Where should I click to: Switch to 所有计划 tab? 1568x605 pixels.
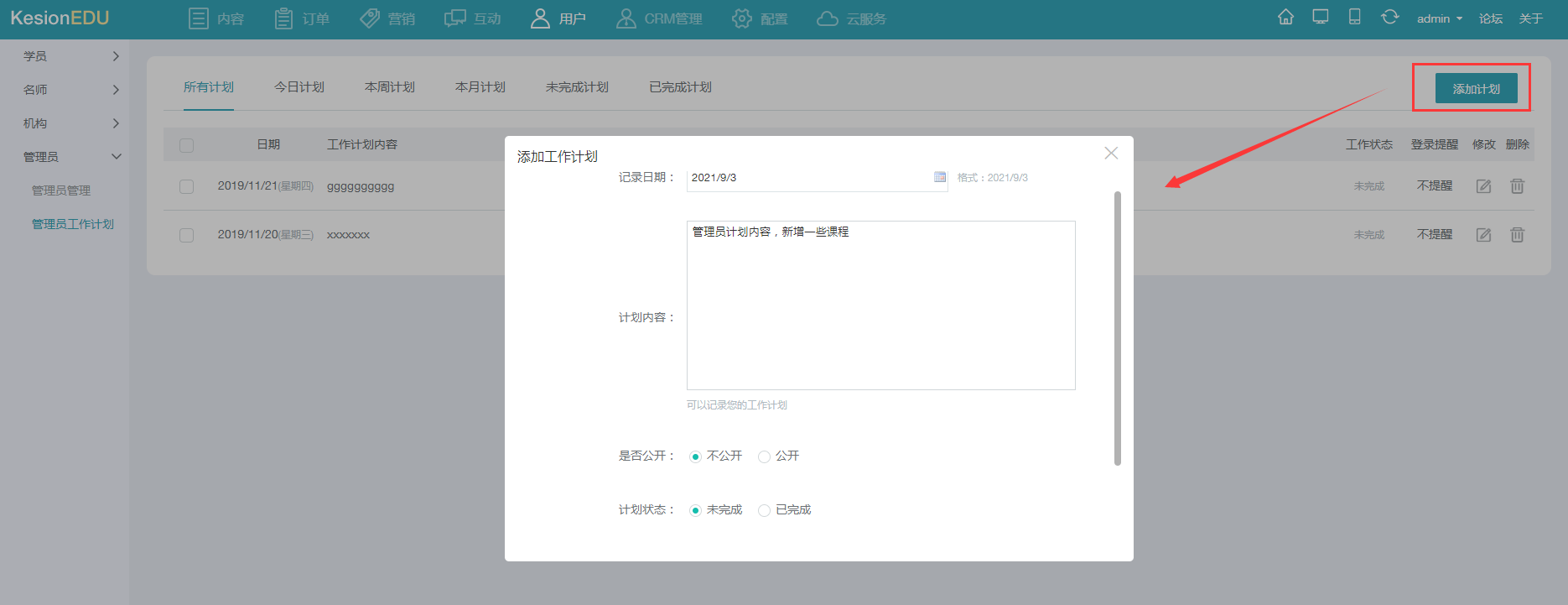209,87
